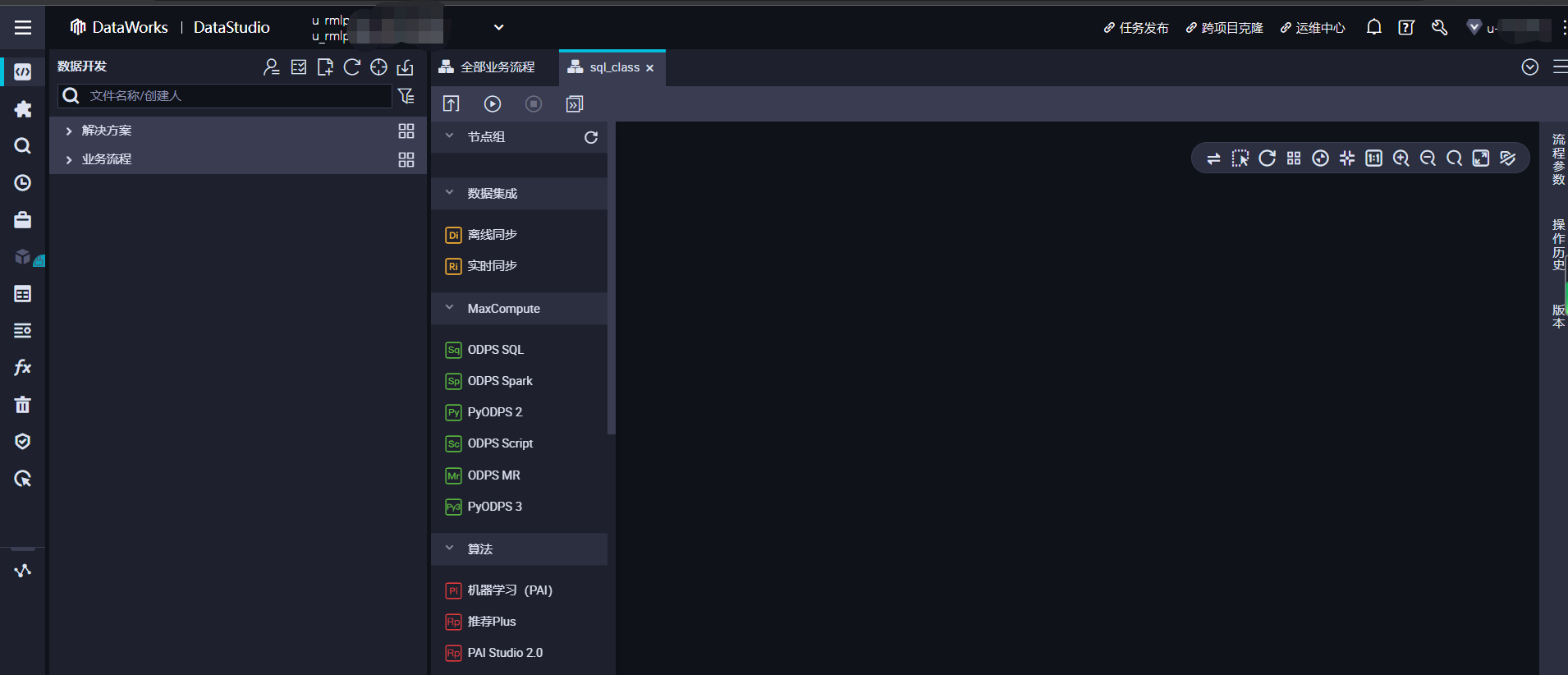Toggle fullscreen for the canvas
This screenshot has height=675, width=1568.
(1481, 158)
